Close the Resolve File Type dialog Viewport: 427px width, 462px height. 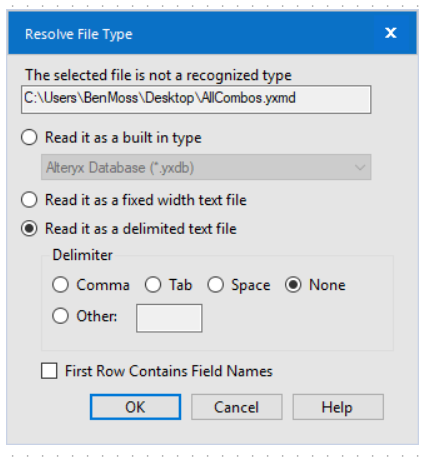point(391,33)
